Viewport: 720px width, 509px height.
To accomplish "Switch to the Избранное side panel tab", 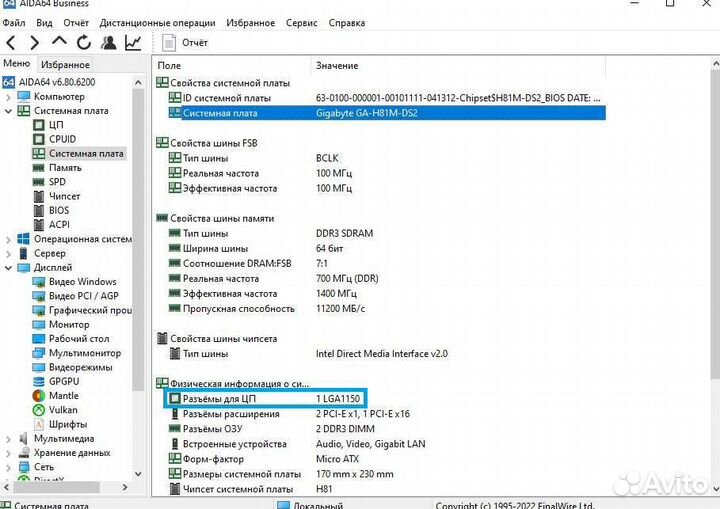I will [65, 64].
